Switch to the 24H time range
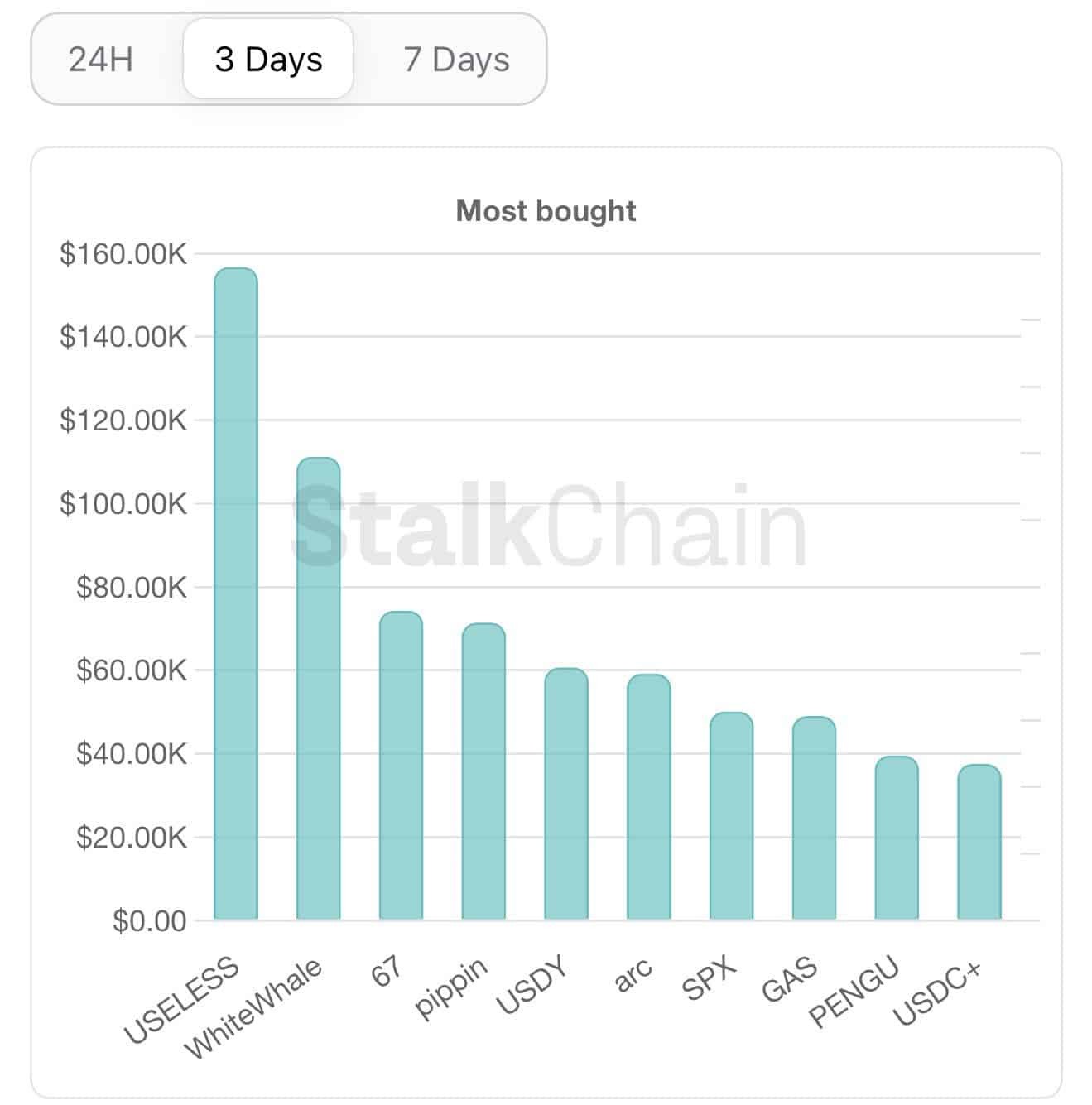 click(x=100, y=60)
